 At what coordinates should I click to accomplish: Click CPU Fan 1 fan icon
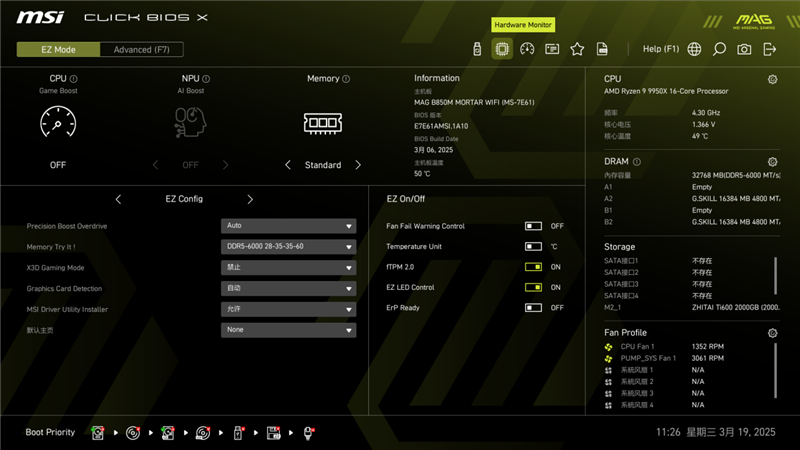(608, 347)
